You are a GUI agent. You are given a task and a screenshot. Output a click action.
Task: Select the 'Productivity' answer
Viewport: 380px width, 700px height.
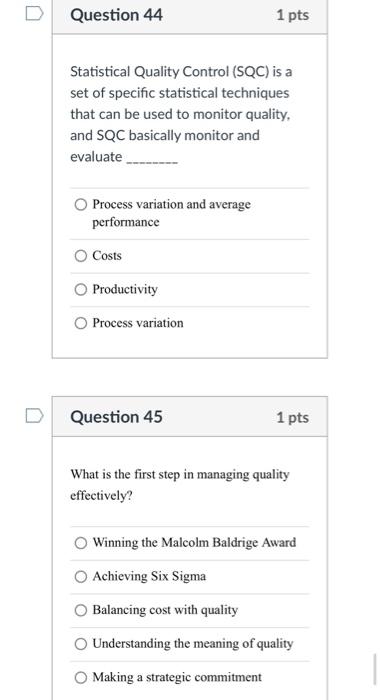tap(80, 289)
